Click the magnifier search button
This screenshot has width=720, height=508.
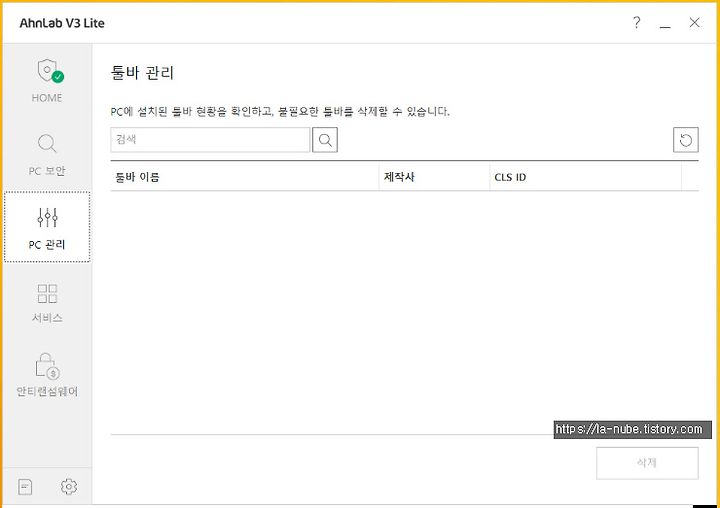tap(325, 140)
